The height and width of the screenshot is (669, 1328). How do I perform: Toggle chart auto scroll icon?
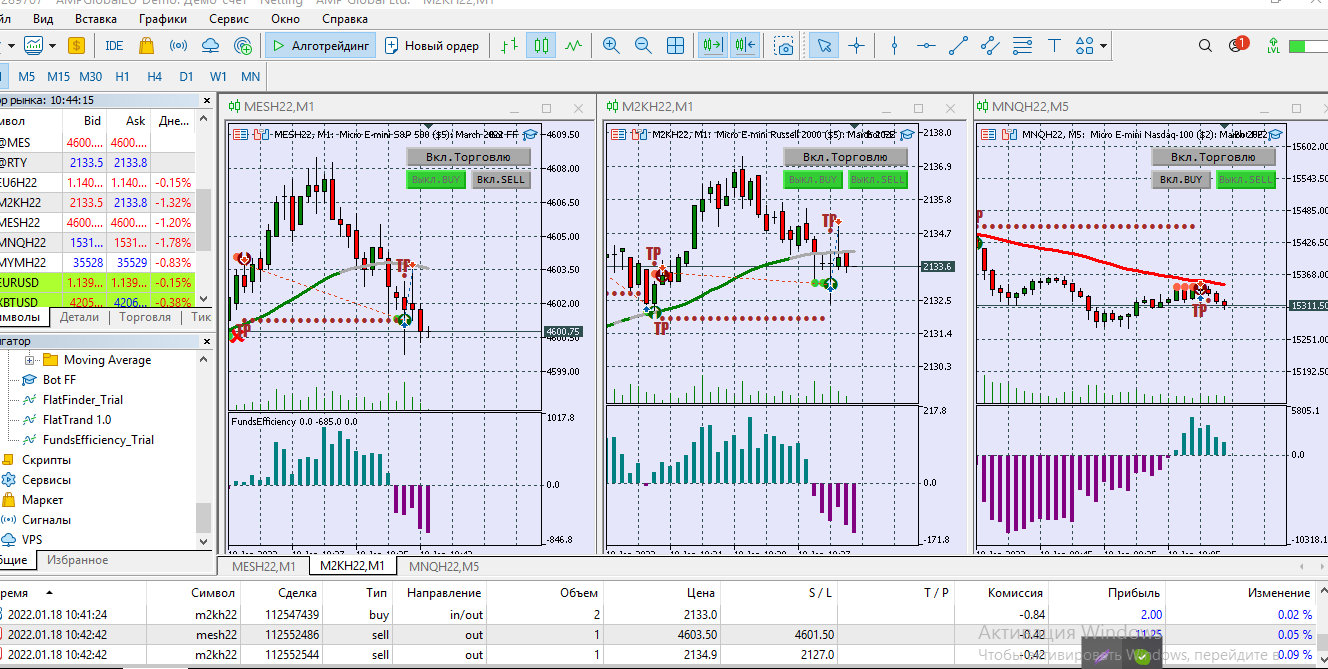tap(713, 45)
